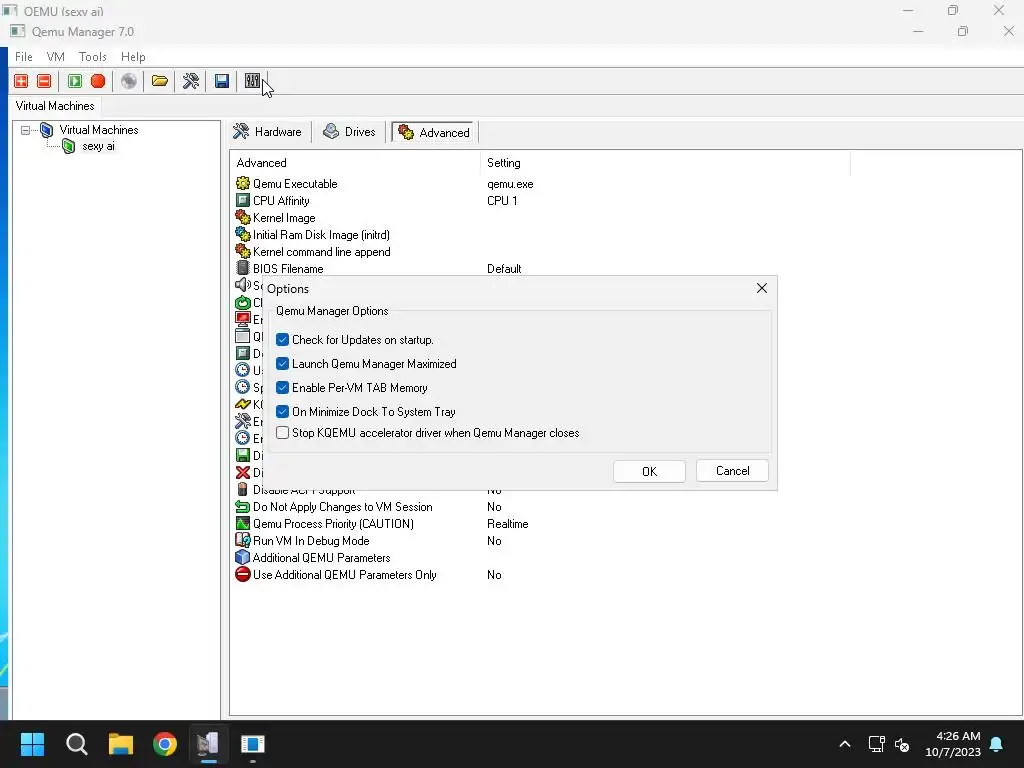Open the File menu
The height and width of the screenshot is (768, 1024).
click(24, 57)
